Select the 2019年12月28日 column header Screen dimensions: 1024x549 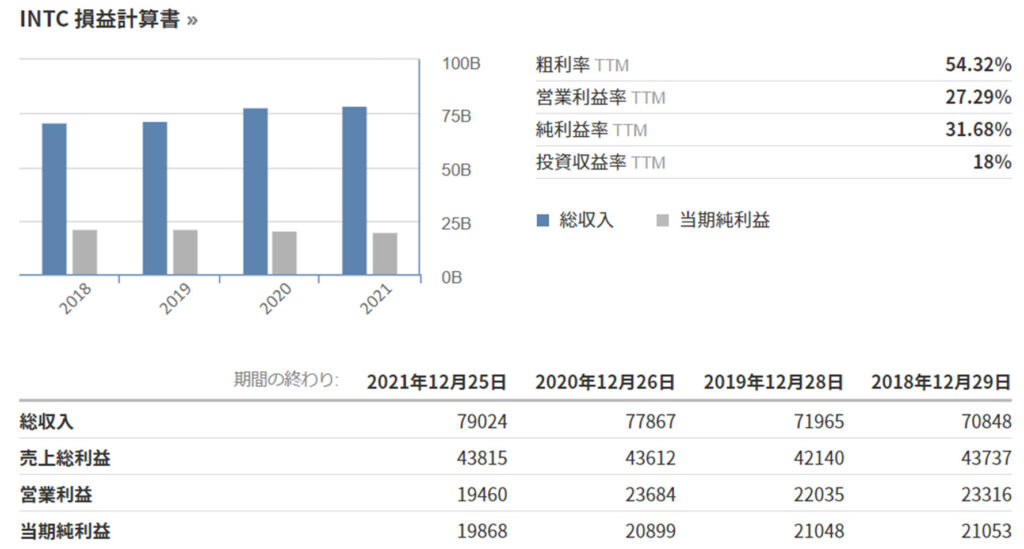tap(773, 382)
